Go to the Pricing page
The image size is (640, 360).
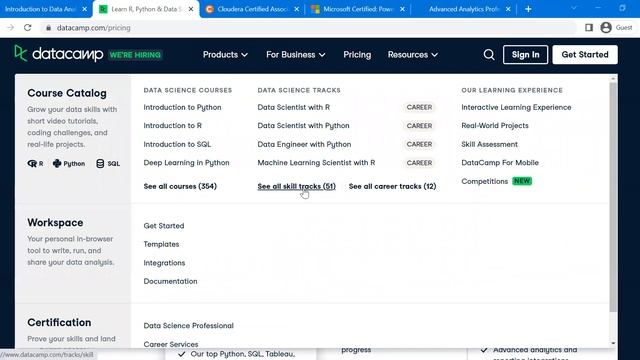[357, 55]
